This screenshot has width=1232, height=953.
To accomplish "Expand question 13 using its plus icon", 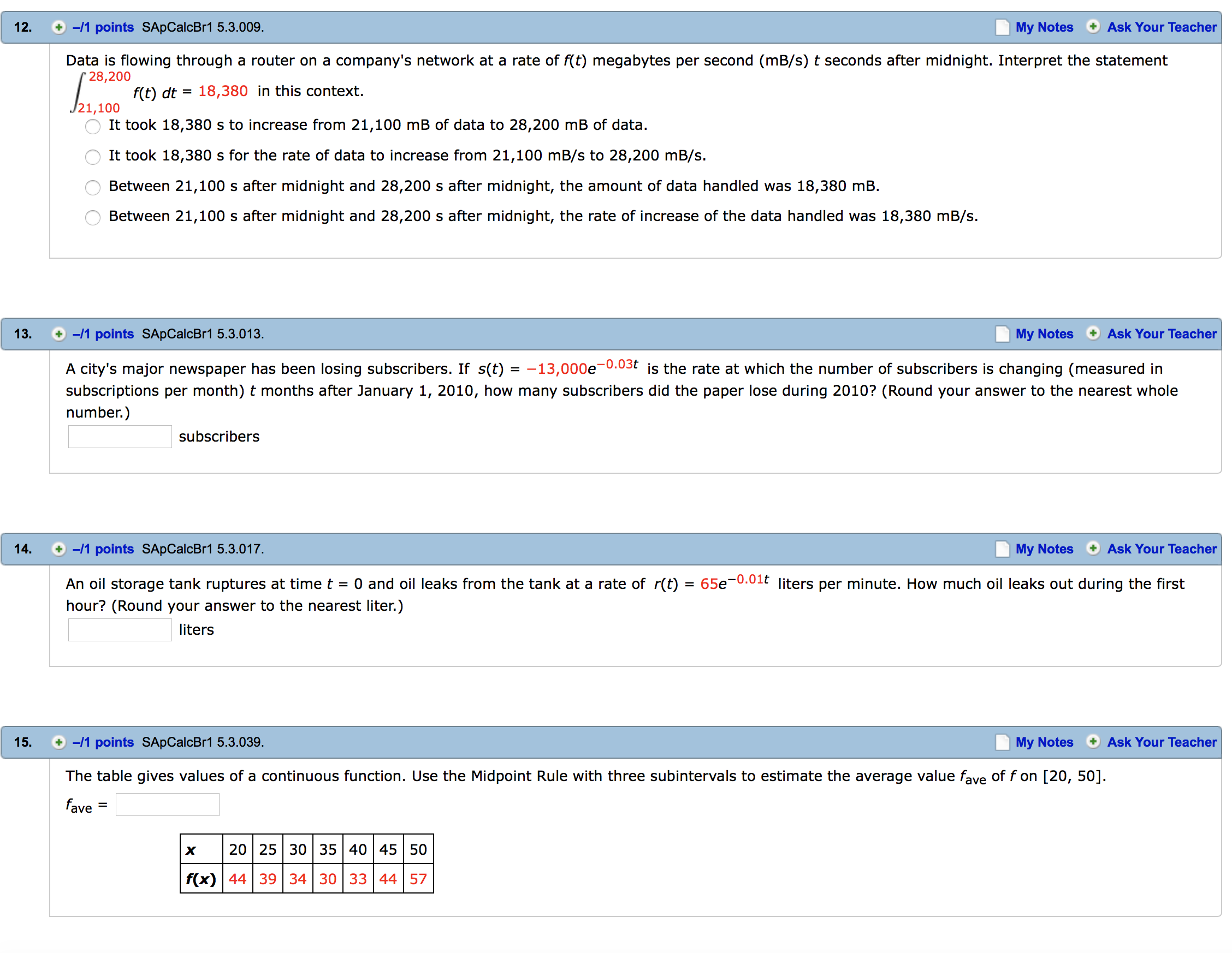I will coord(58,334).
